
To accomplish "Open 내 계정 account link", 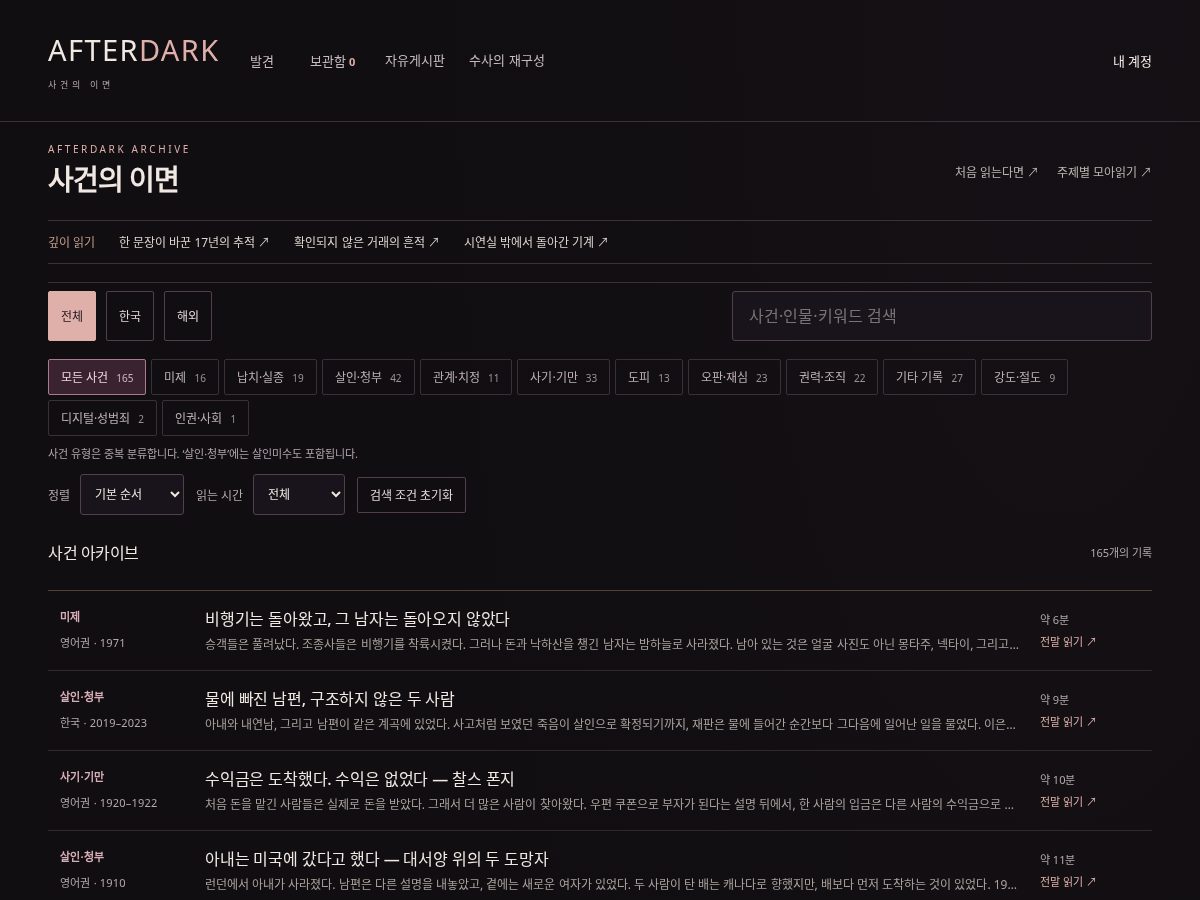I will click(1132, 61).
